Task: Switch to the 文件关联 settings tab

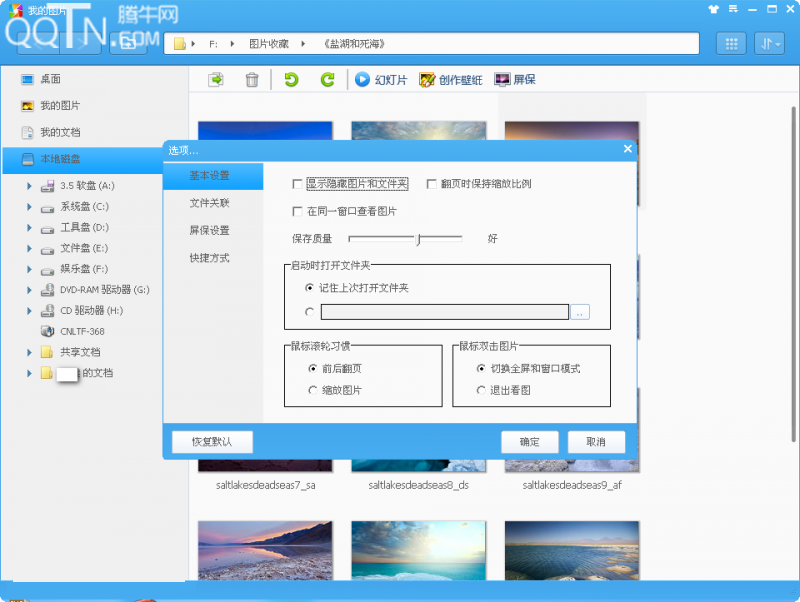Action: pyautogui.click(x=210, y=203)
